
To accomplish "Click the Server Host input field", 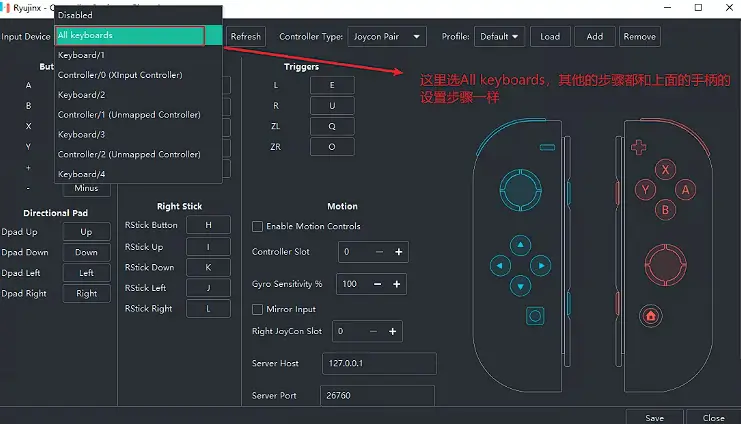I will [379, 363].
